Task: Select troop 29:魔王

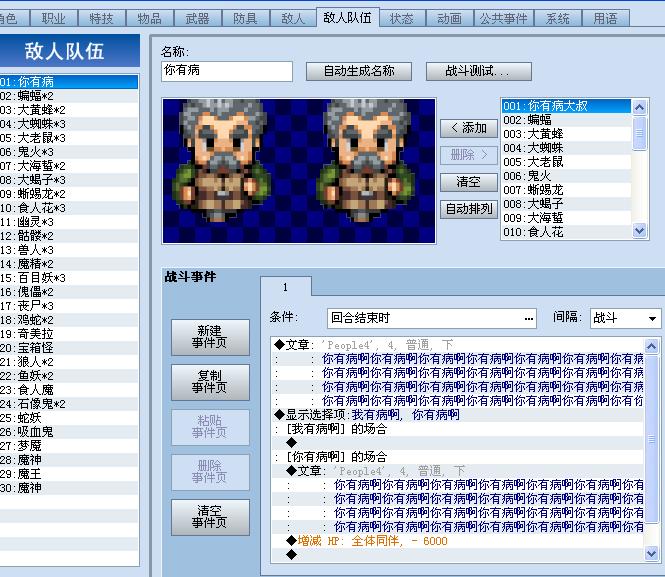Action: point(69,474)
